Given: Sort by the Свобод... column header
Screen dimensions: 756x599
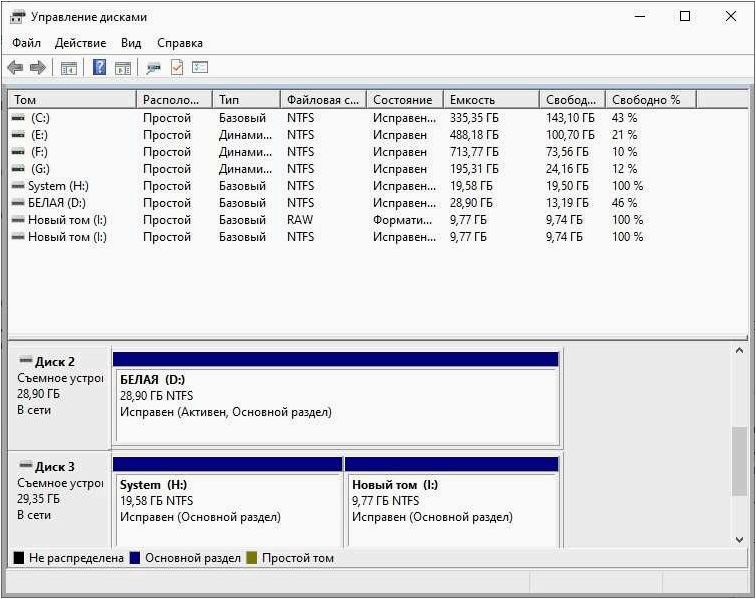Looking at the screenshot, I should pos(572,100).
